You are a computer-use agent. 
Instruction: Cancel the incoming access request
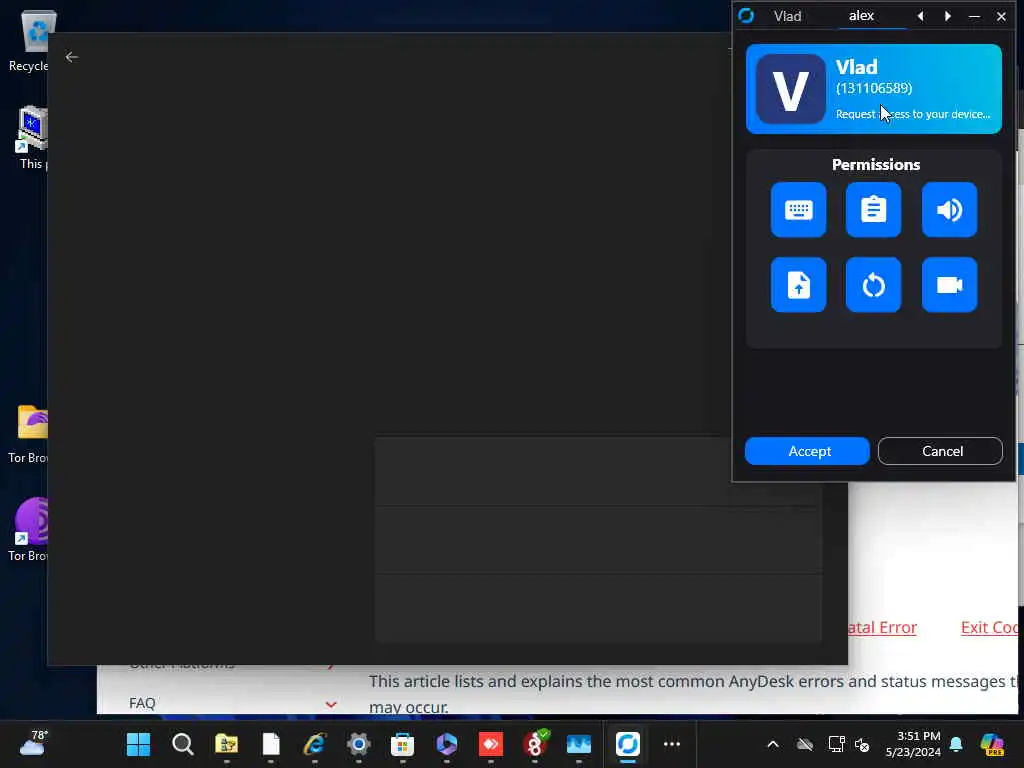pos(940,451)
